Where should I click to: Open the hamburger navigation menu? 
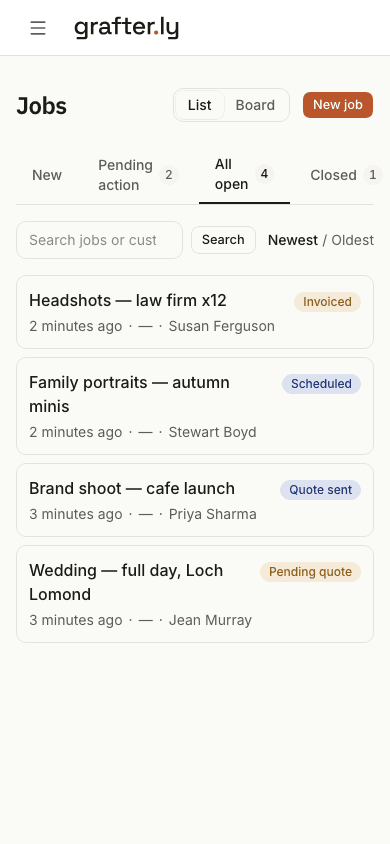38,28
